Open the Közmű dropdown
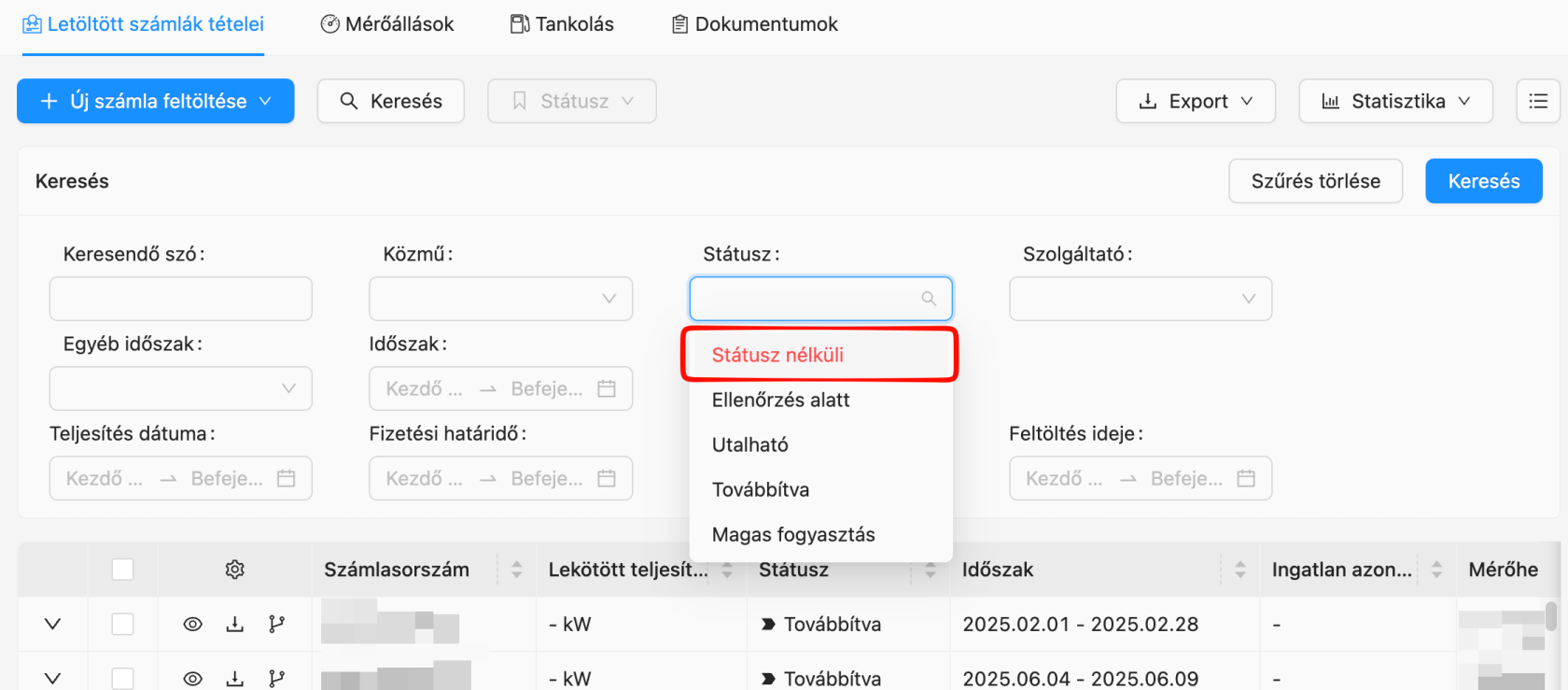Screen dimensions: 1568x690 [x=501, y=299]
